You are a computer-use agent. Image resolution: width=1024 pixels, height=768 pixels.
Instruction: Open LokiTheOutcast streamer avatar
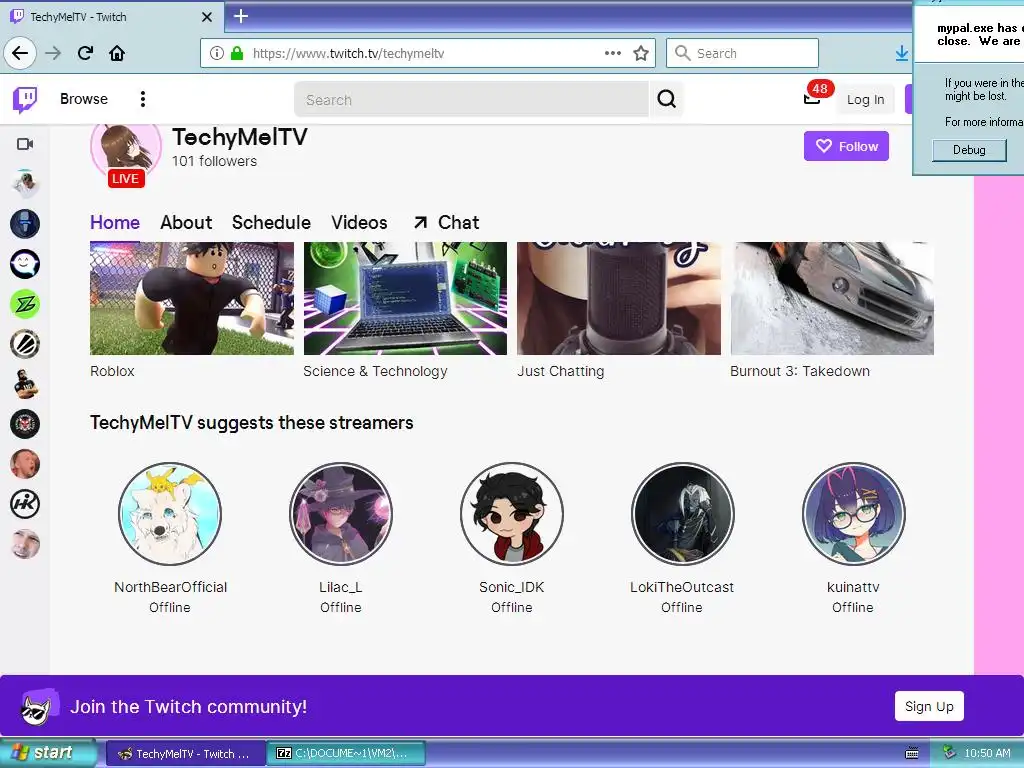pyautogui.click(x=682, y=513)
